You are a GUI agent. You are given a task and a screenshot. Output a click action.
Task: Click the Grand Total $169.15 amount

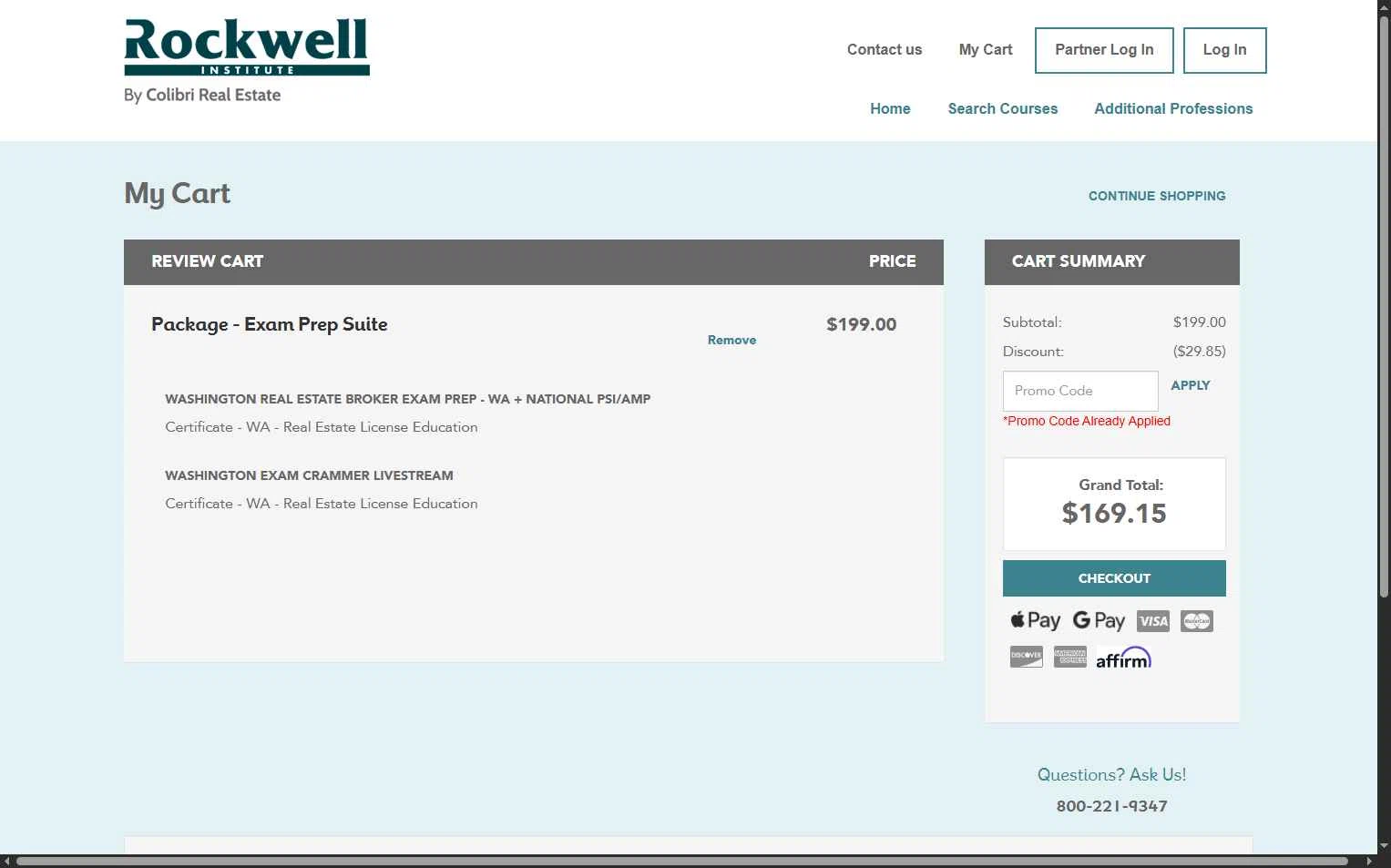[x=1114, y=513]
